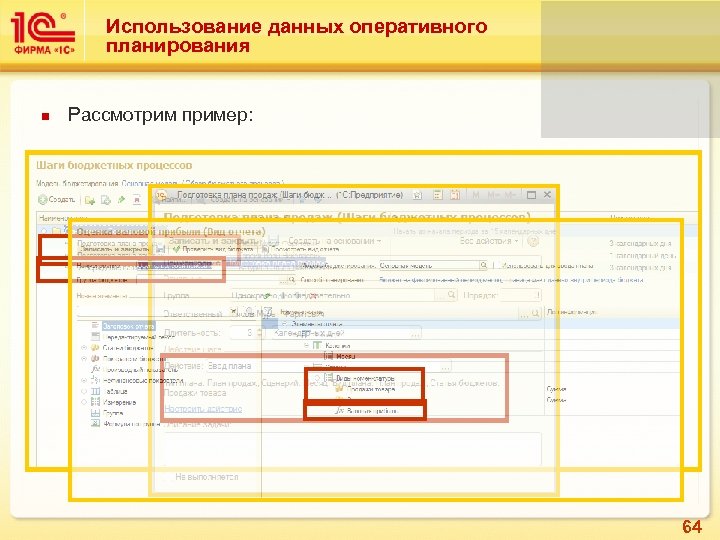This screenshot has width=720, height=540.
Task: Click the ellipsis button of the Действие field
Action: coord(444,366)
